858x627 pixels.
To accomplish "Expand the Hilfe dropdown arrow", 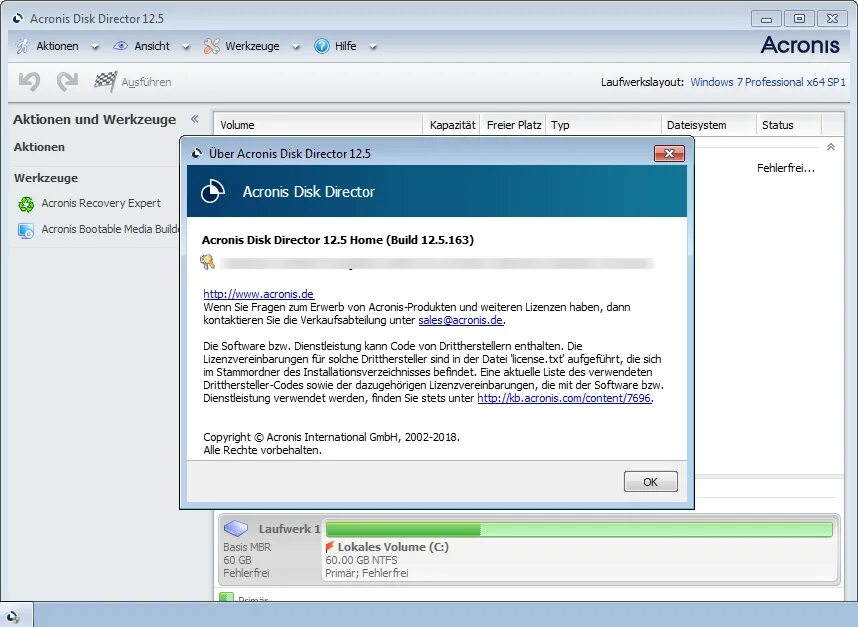I will tap(373, 47).
